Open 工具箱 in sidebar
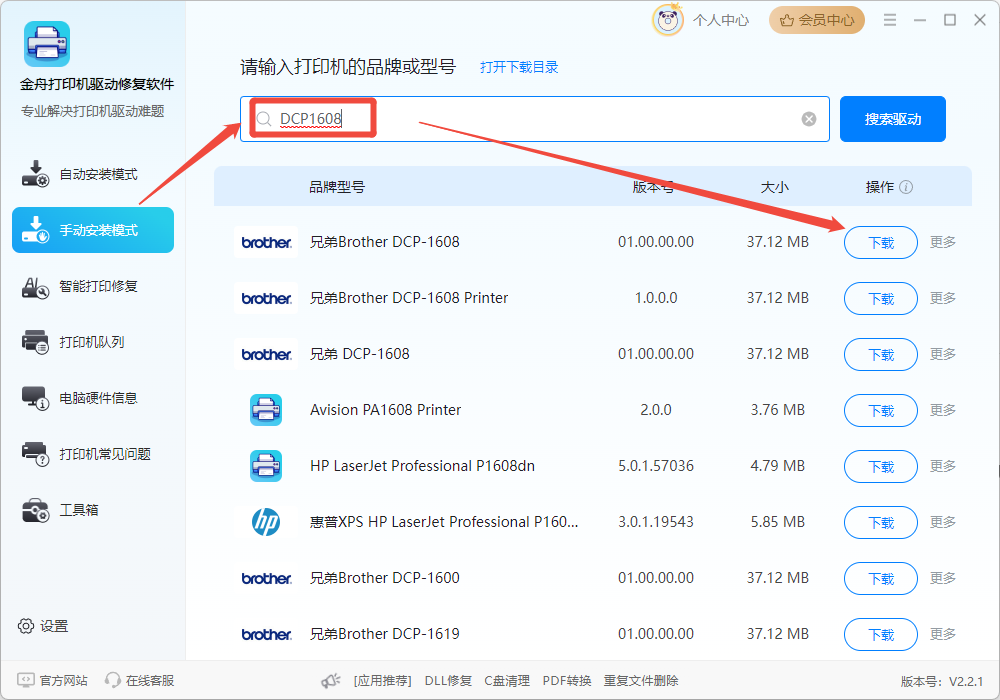Image resolution: width=1000 pixels, height=700 pixels. click(x=93, y=510)
